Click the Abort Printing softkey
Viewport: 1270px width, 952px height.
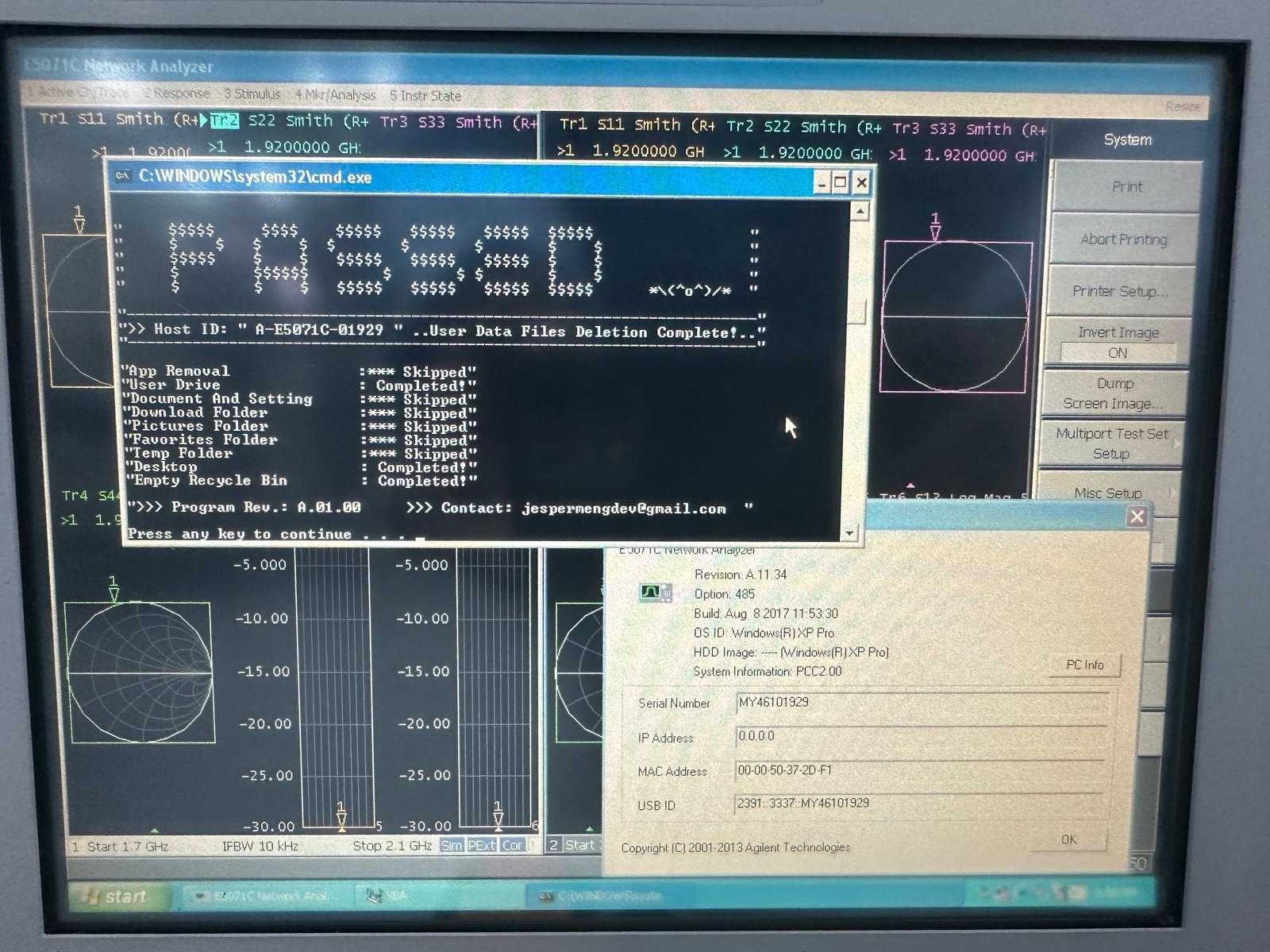pos(1123,239)
